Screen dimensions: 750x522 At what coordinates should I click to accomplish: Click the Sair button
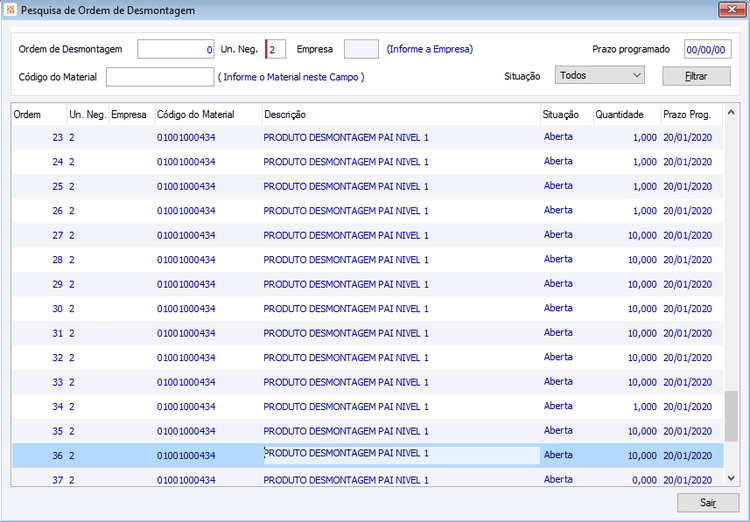pos(707,501)
